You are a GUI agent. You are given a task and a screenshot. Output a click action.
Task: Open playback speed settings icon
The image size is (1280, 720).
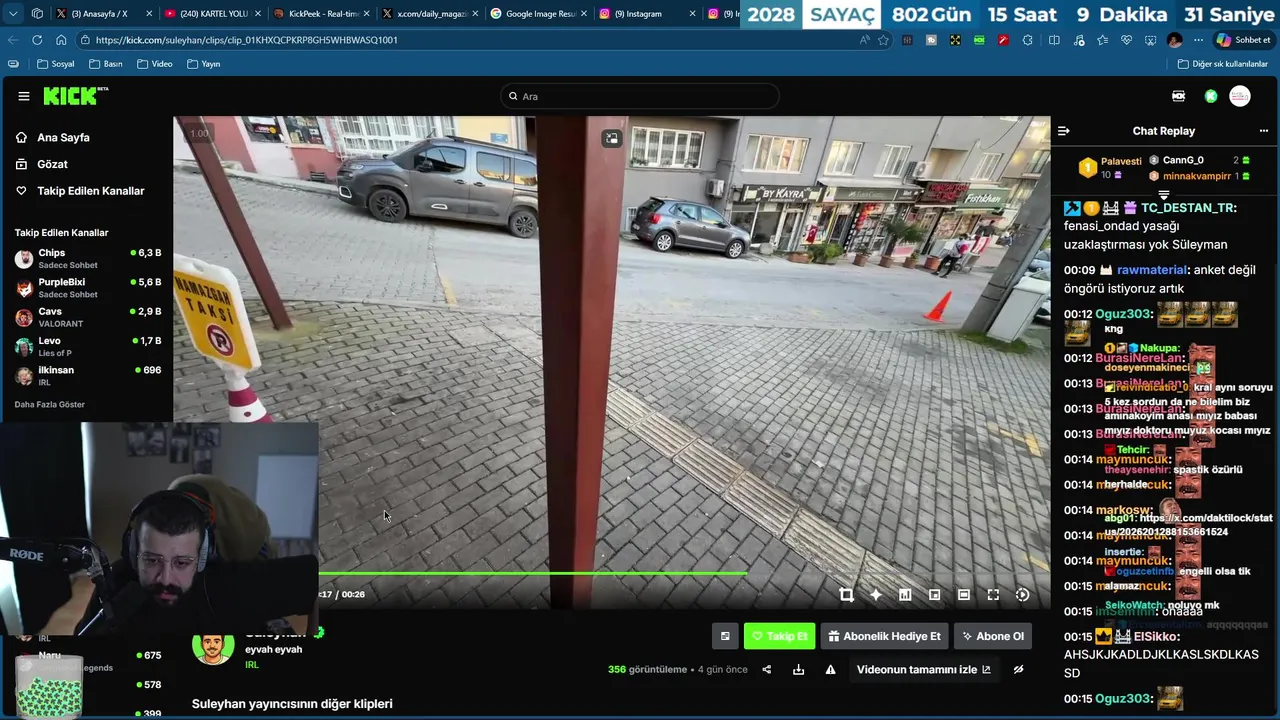pos(1022,594)
